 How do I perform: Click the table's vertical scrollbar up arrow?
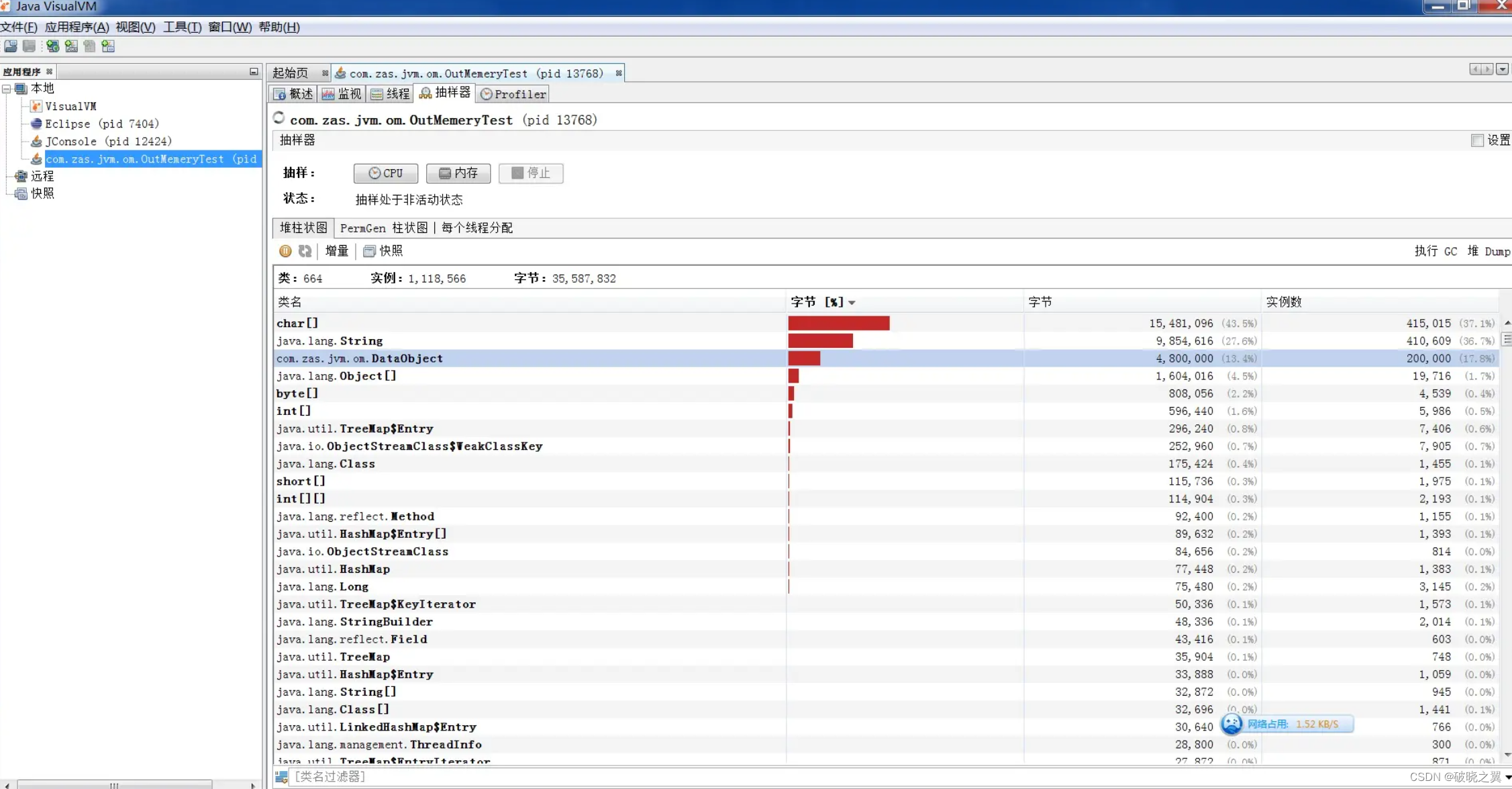pyautogui.click(x=1507, y=323)
